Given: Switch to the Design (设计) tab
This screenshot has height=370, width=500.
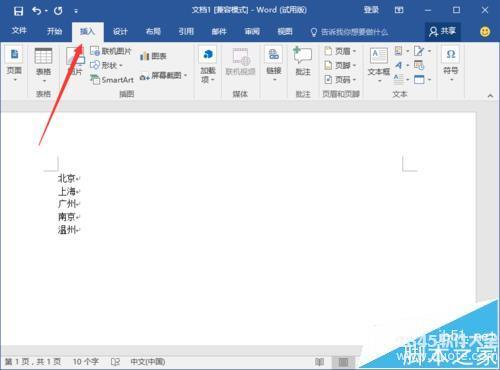Looking at the screenshot, I should pos(120,32).
